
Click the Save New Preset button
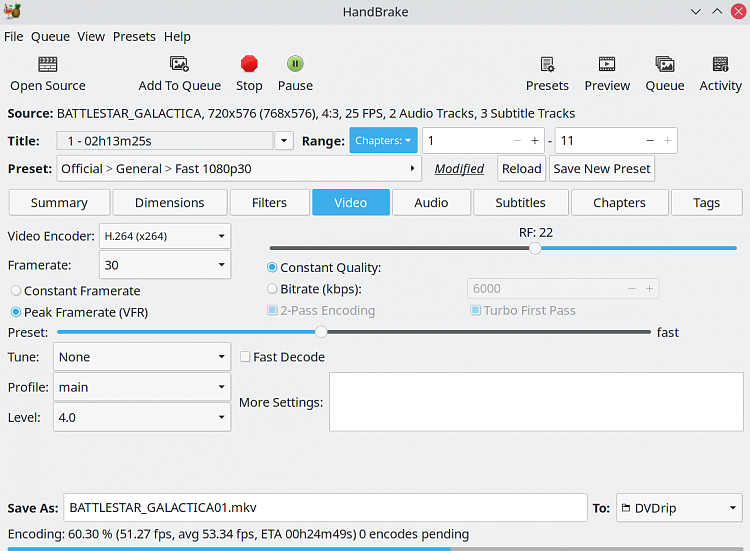click(x=602, y=169)
